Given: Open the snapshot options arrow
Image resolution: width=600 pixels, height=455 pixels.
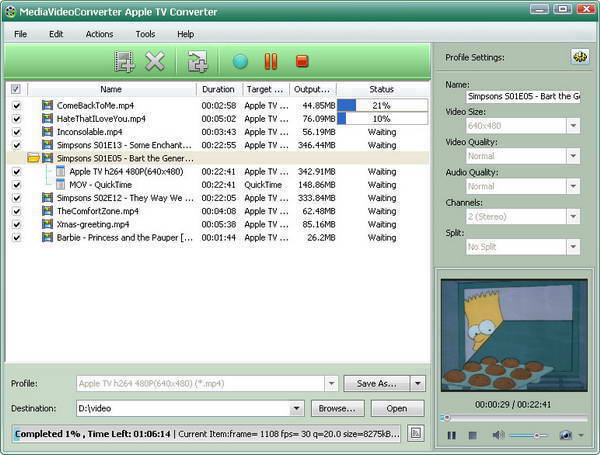Looking at the screenshot, I should click(x=581, y=435).
